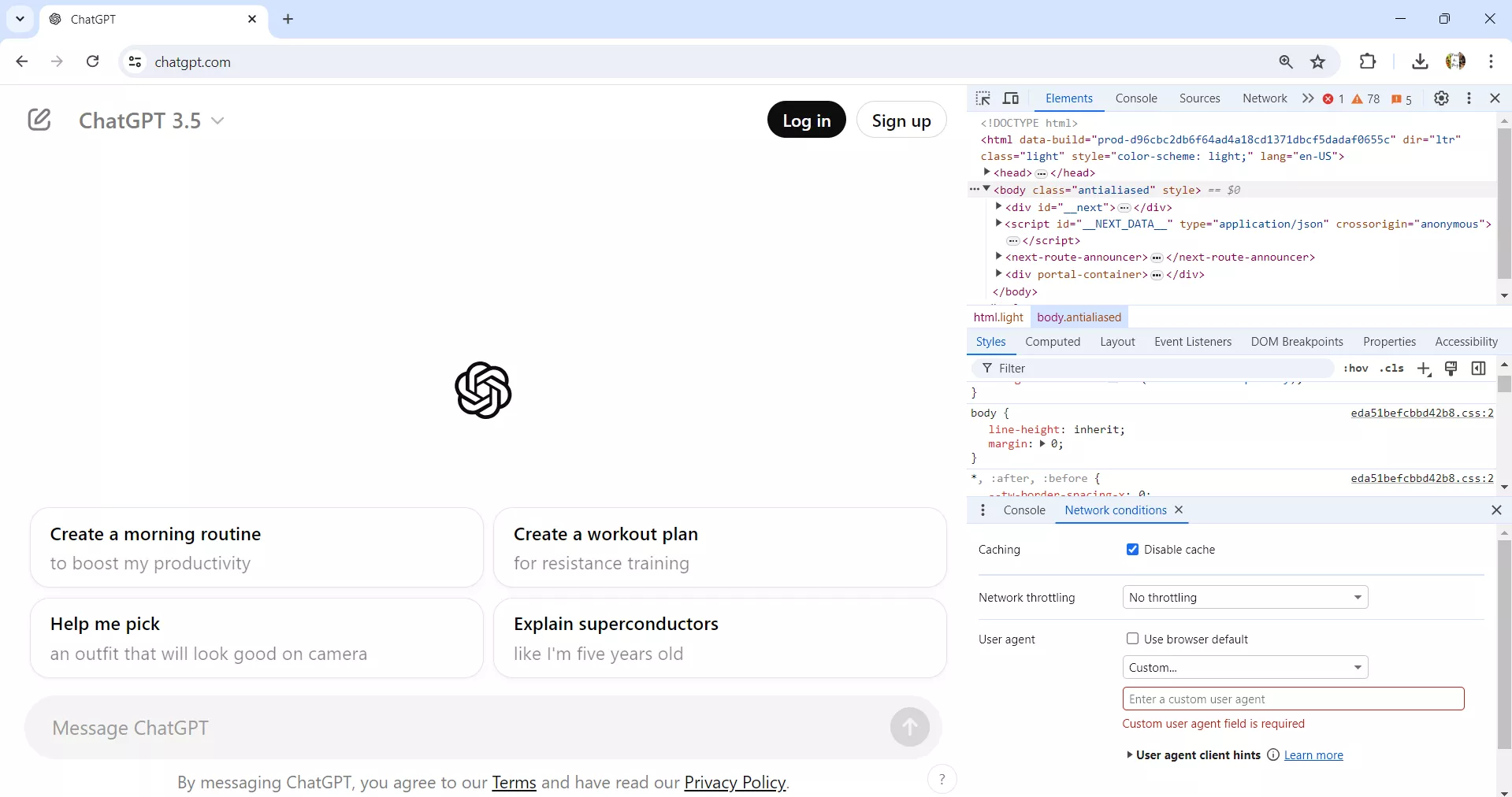Open the ChatGPT 3.5 model selector
Viewport: 1512px width, 797px height.
[x=151, y=120]
